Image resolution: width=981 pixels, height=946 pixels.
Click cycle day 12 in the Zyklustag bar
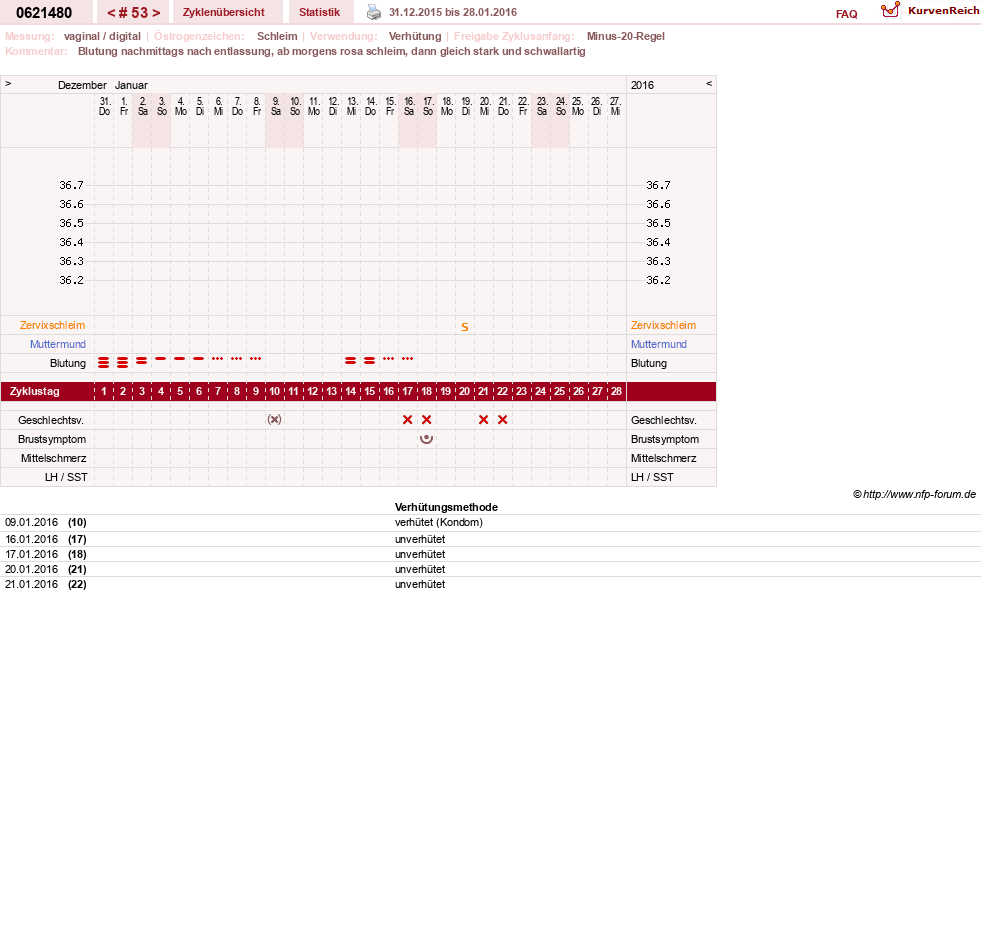[x=312, y=391]
